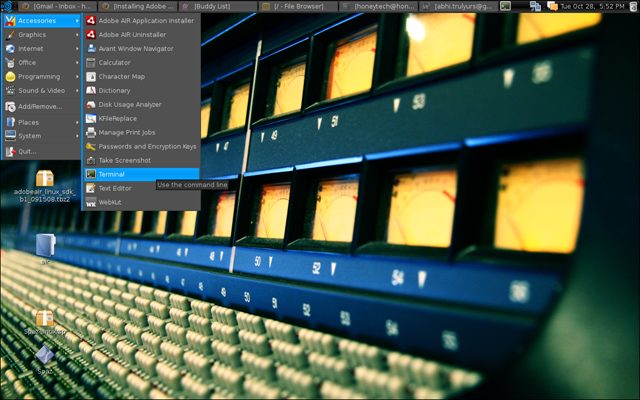Click the network connection tray icon
Screen dimensions: 640x400
coord(535,6)
